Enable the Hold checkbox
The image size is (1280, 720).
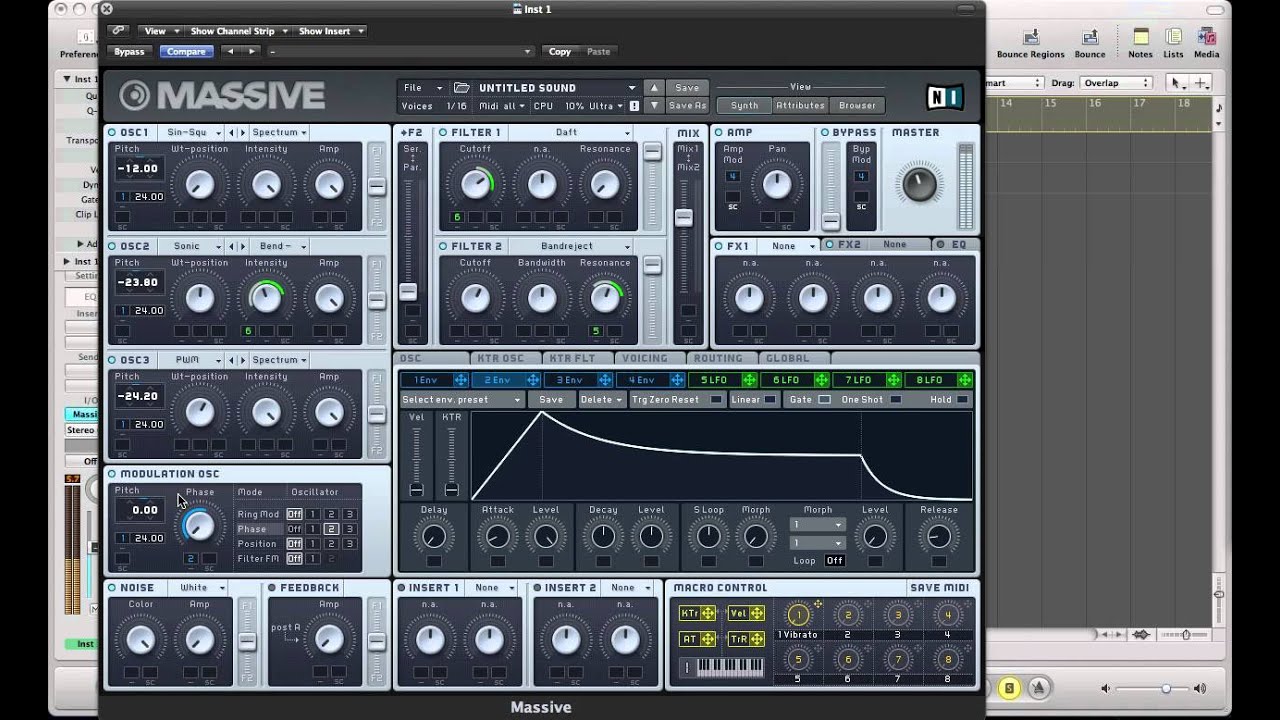coord(962,400)
